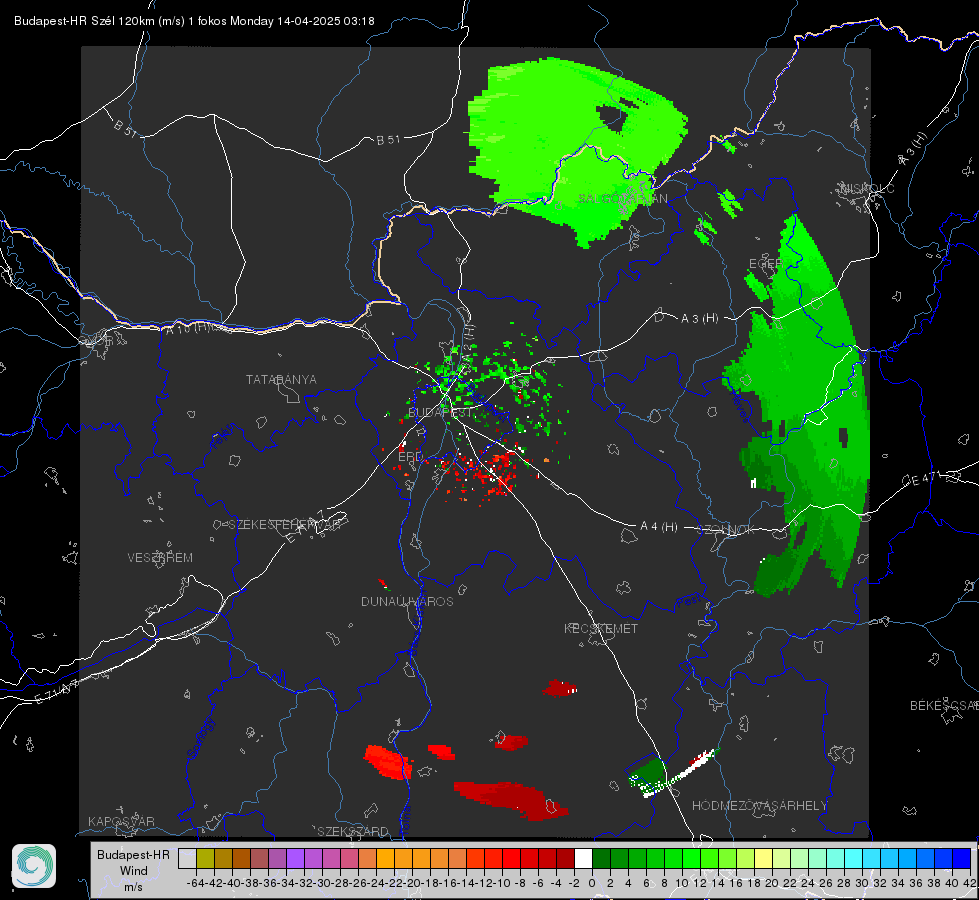Click the legend value 42
Screen dimensions: 979x900
point(970,883)
